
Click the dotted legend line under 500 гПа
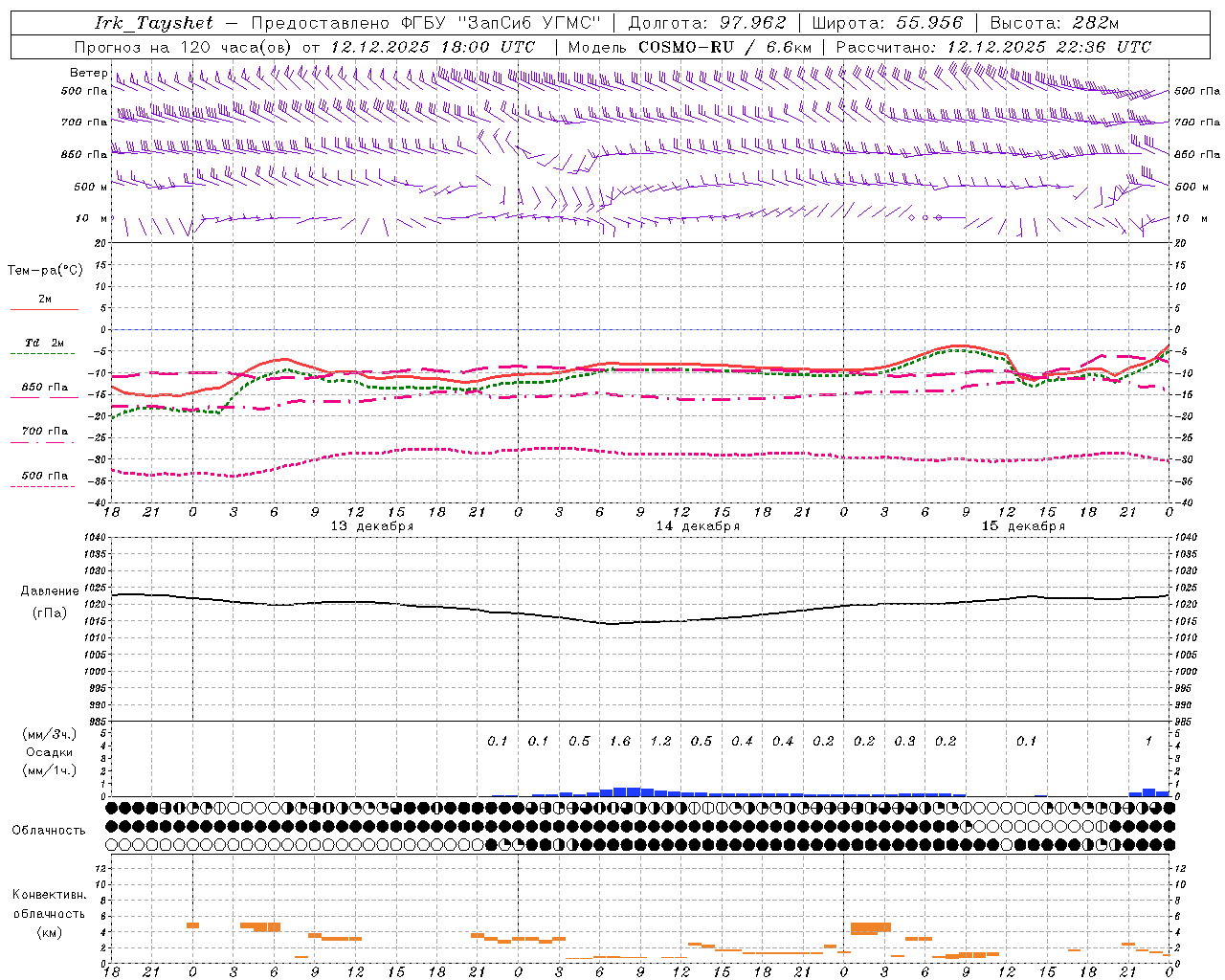(42, 487)
